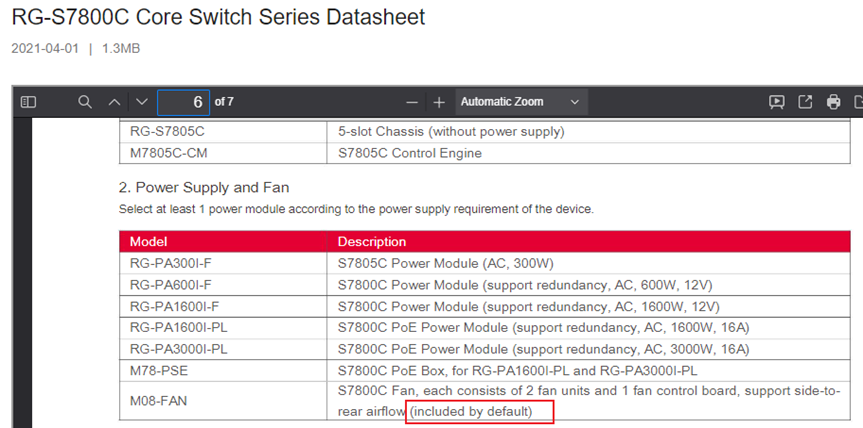Zoom in with the plus icon
863x428 pixels.
point(439,102)
